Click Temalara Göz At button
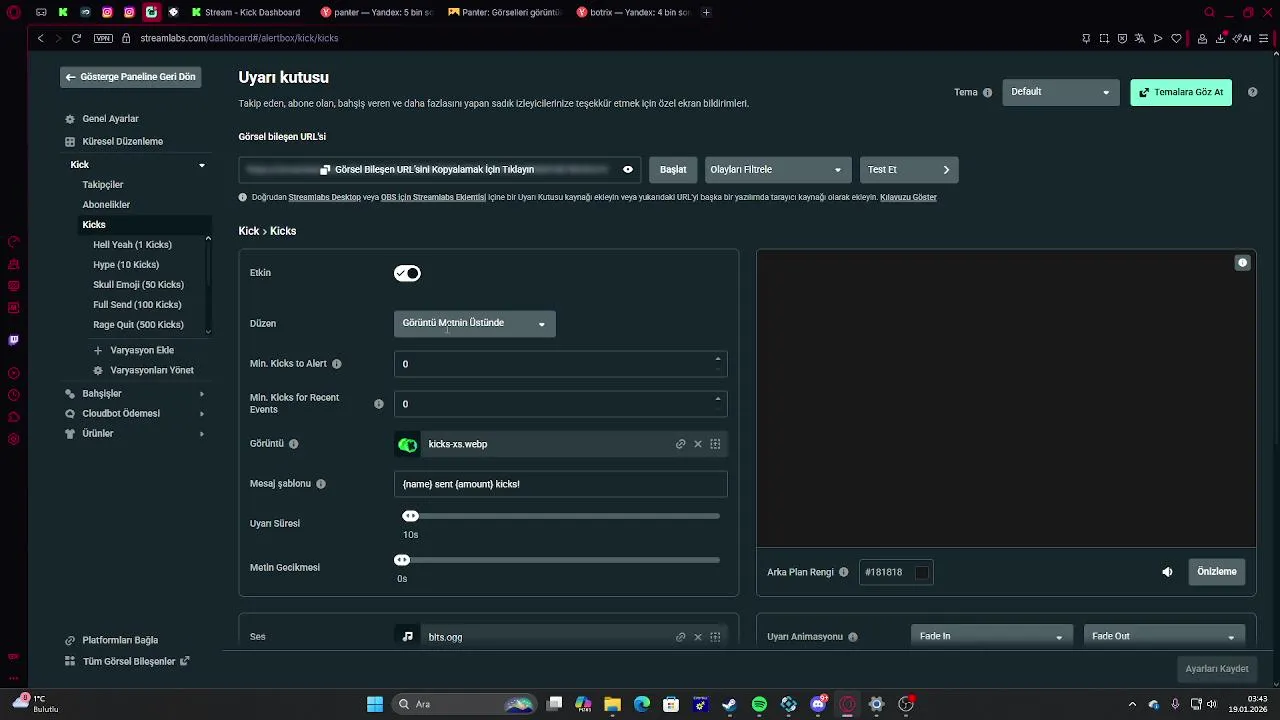The height and width of the screenshot is (720, 1280). coord(1181,92)
